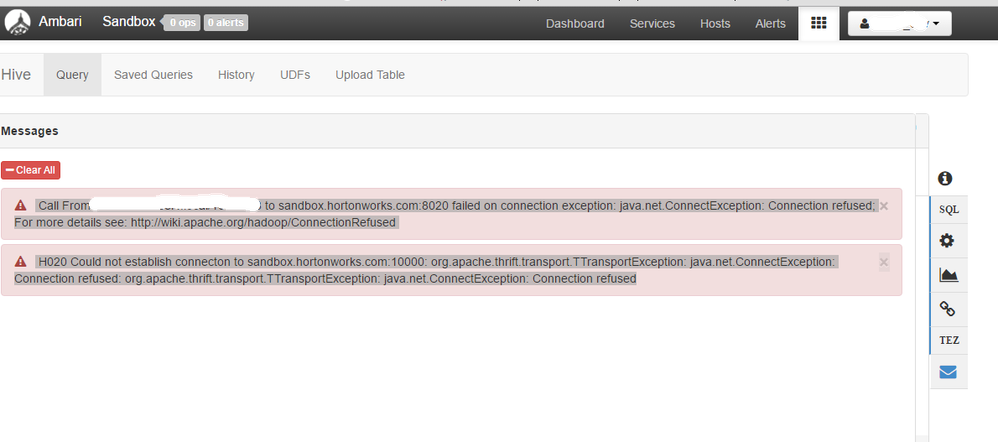Dismiss the port 8020 connection error
This screenshot has height=442, width=998.
[x=883, y=206]
